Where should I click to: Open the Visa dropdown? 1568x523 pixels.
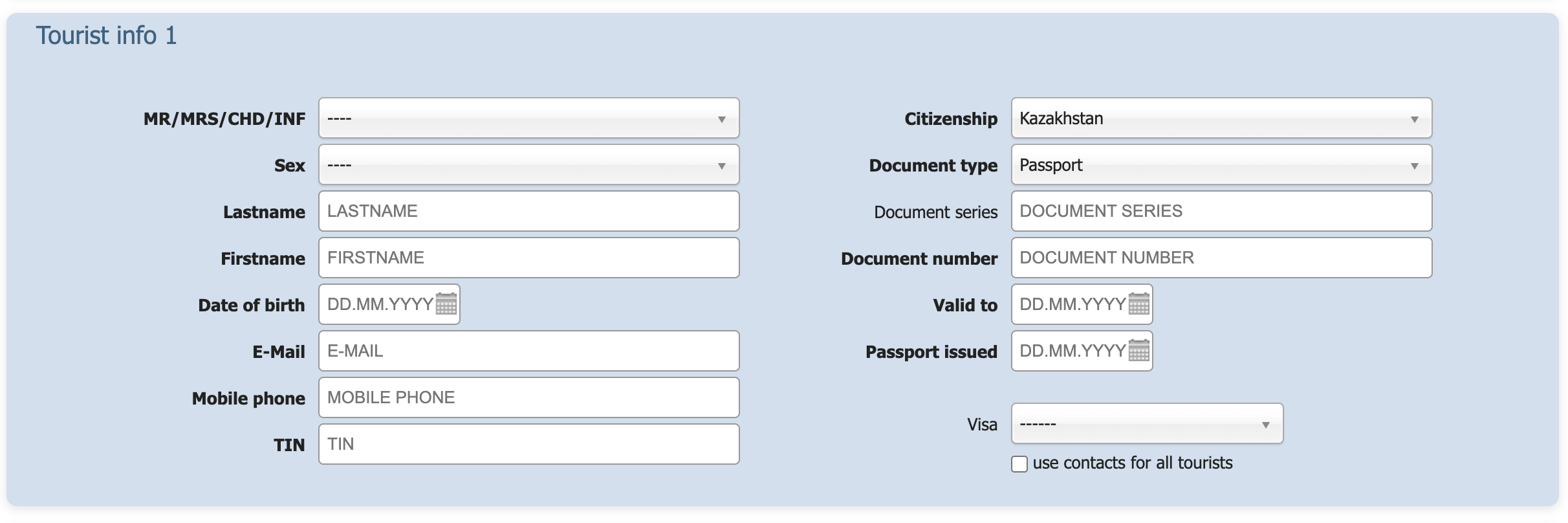[1147, 424]
